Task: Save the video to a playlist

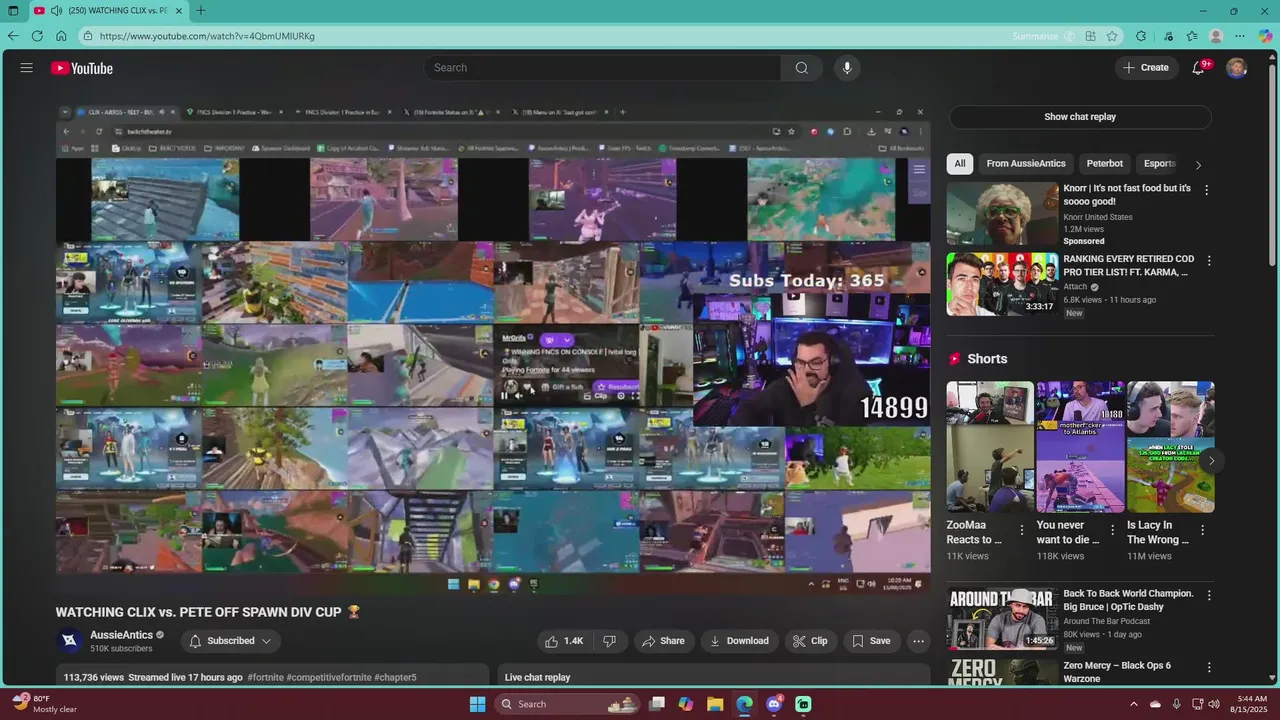Action: tap(869, 641)
